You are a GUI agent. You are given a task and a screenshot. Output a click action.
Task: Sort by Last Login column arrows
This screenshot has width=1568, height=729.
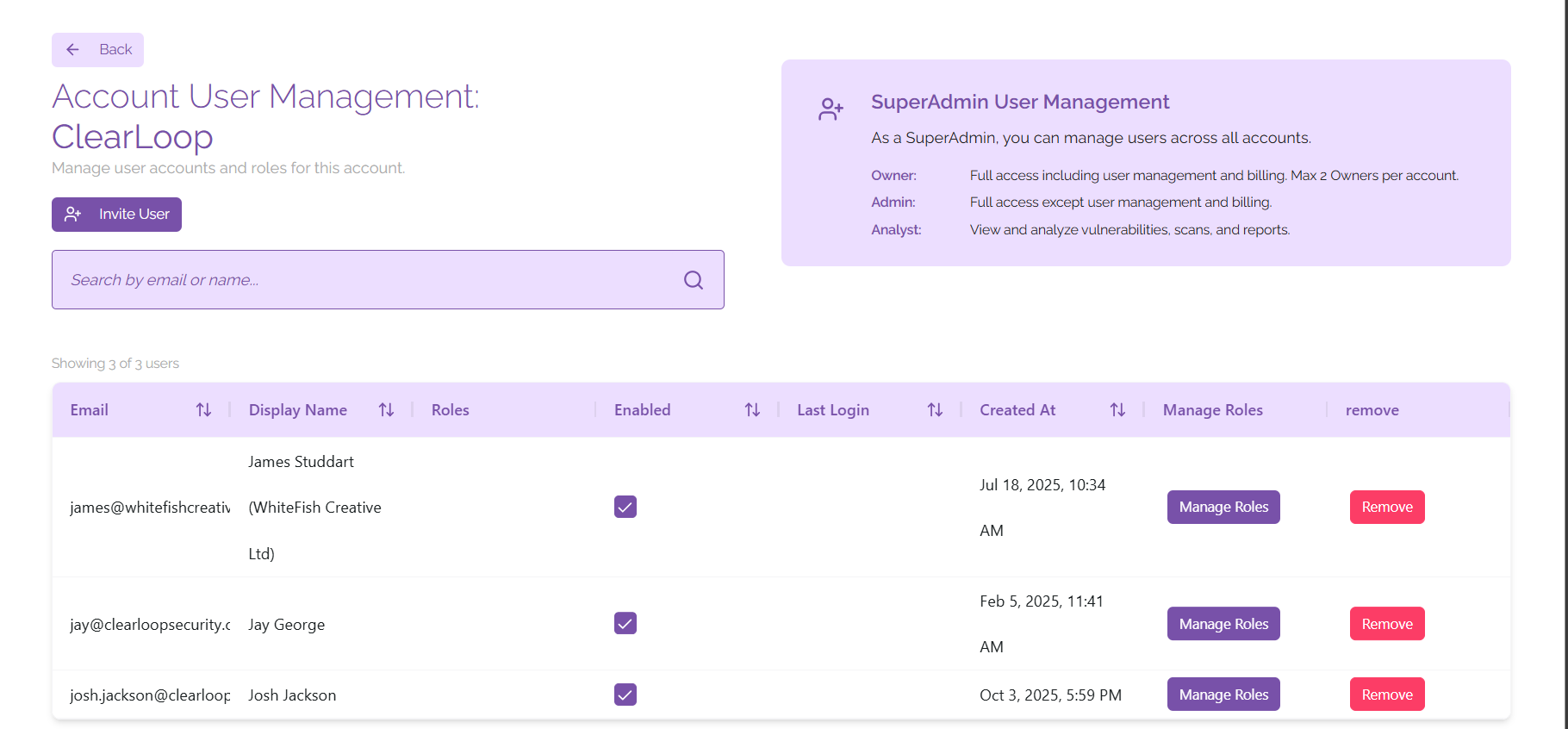point(935,410)
